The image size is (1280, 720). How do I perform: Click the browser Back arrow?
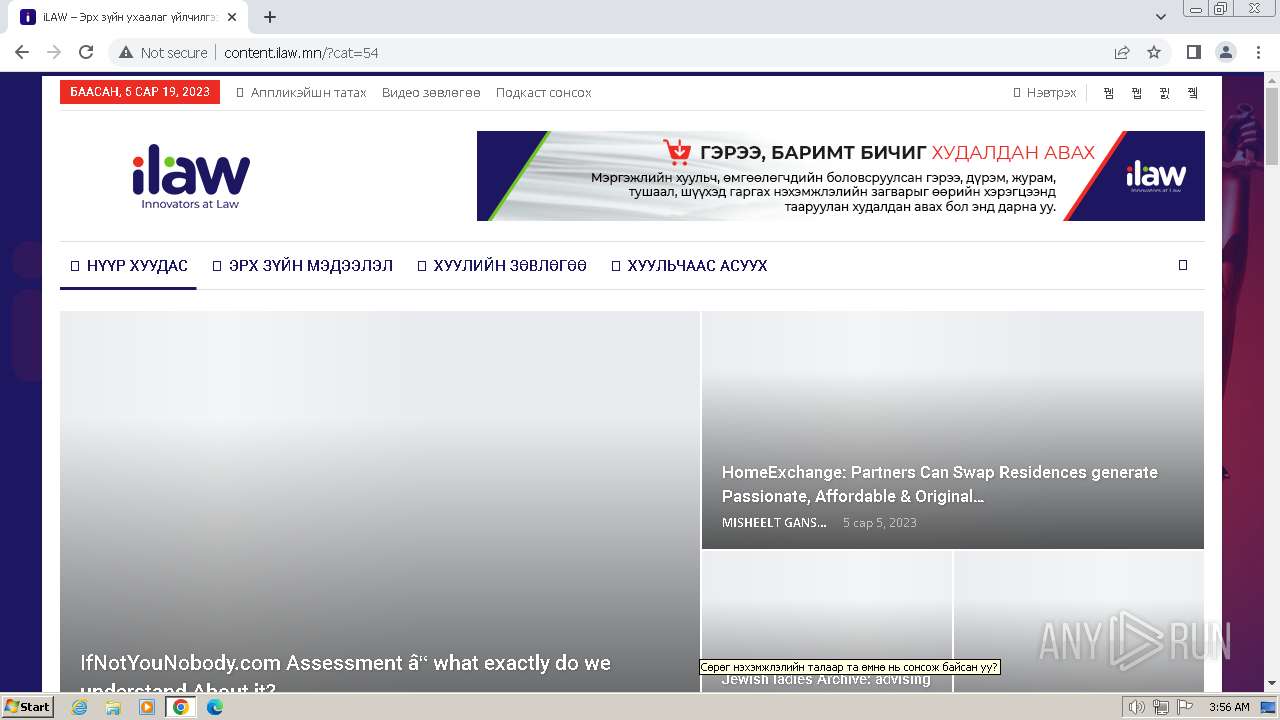tap(22, 52)
